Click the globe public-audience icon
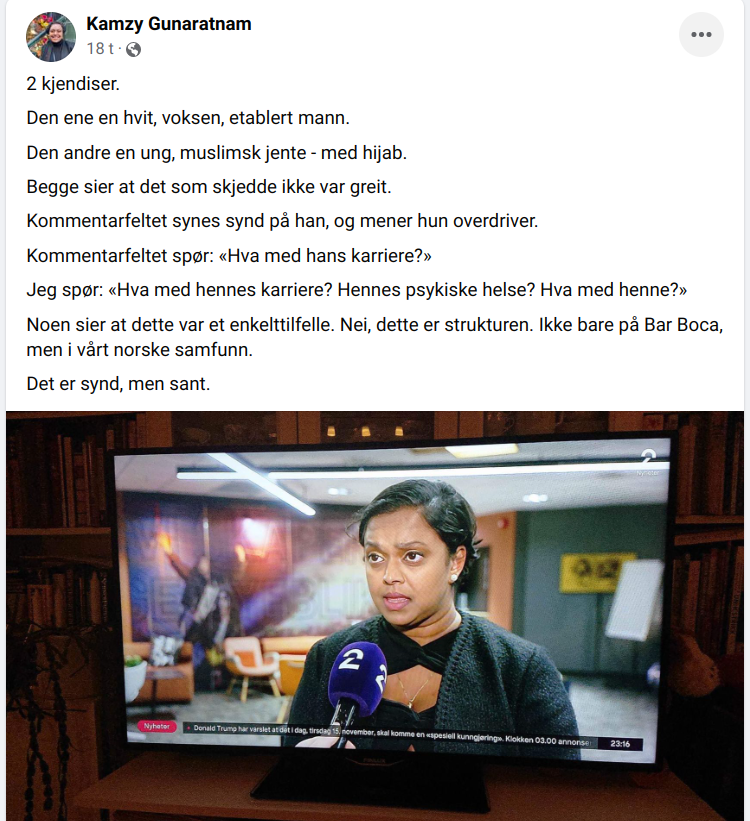Screen dimensions: 750x821 coord(134,49)
